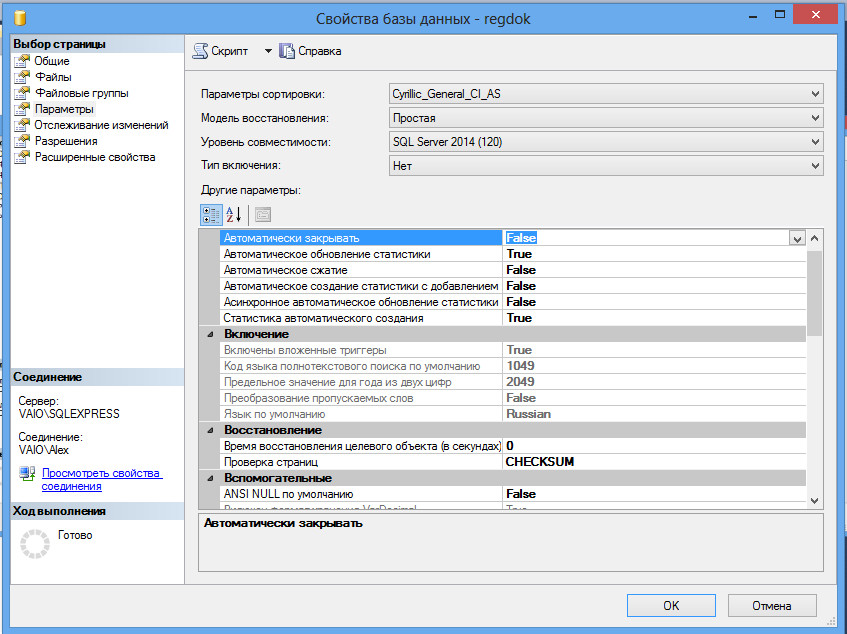Open the Уровень совместимости dropdown
This screenshot has height=634, width=847.
[x=814, y=142]
